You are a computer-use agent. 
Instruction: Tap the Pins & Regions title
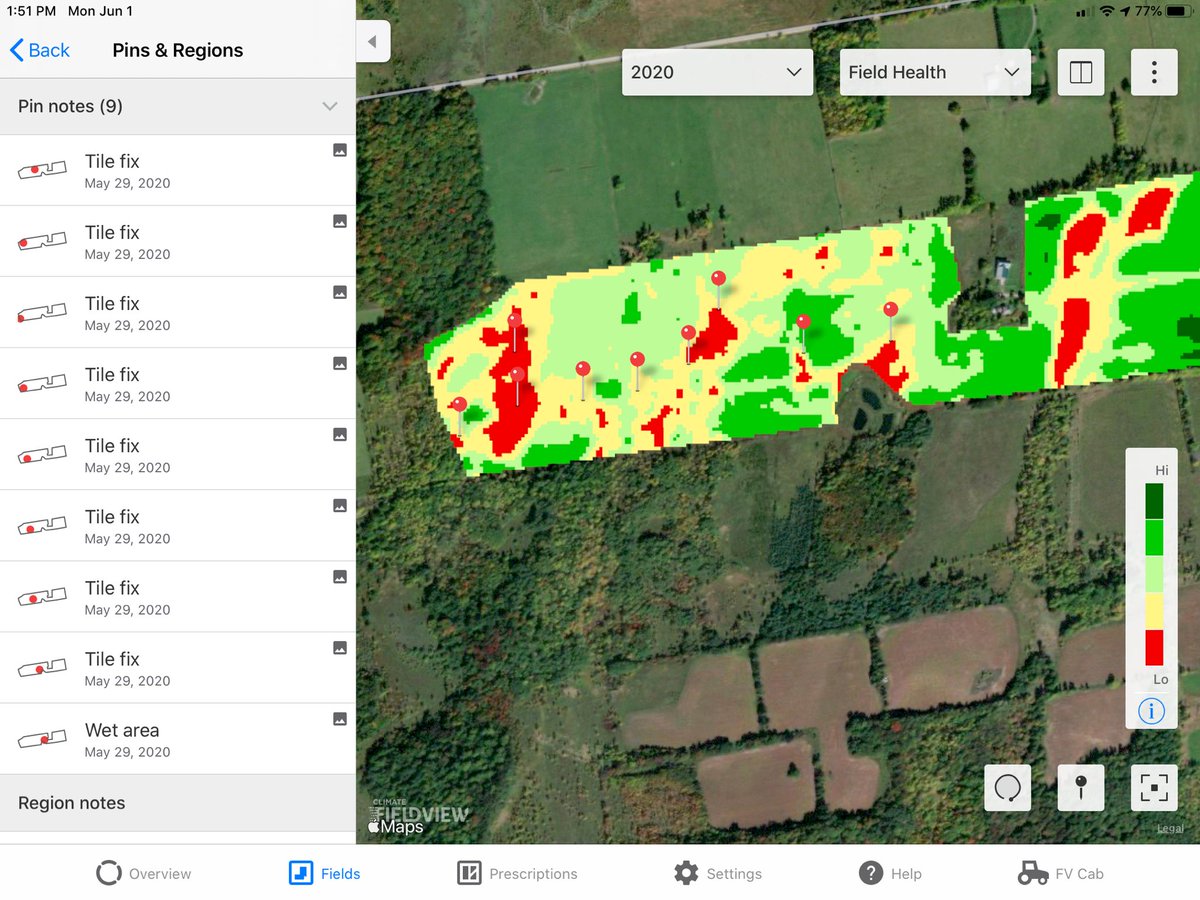178,50
